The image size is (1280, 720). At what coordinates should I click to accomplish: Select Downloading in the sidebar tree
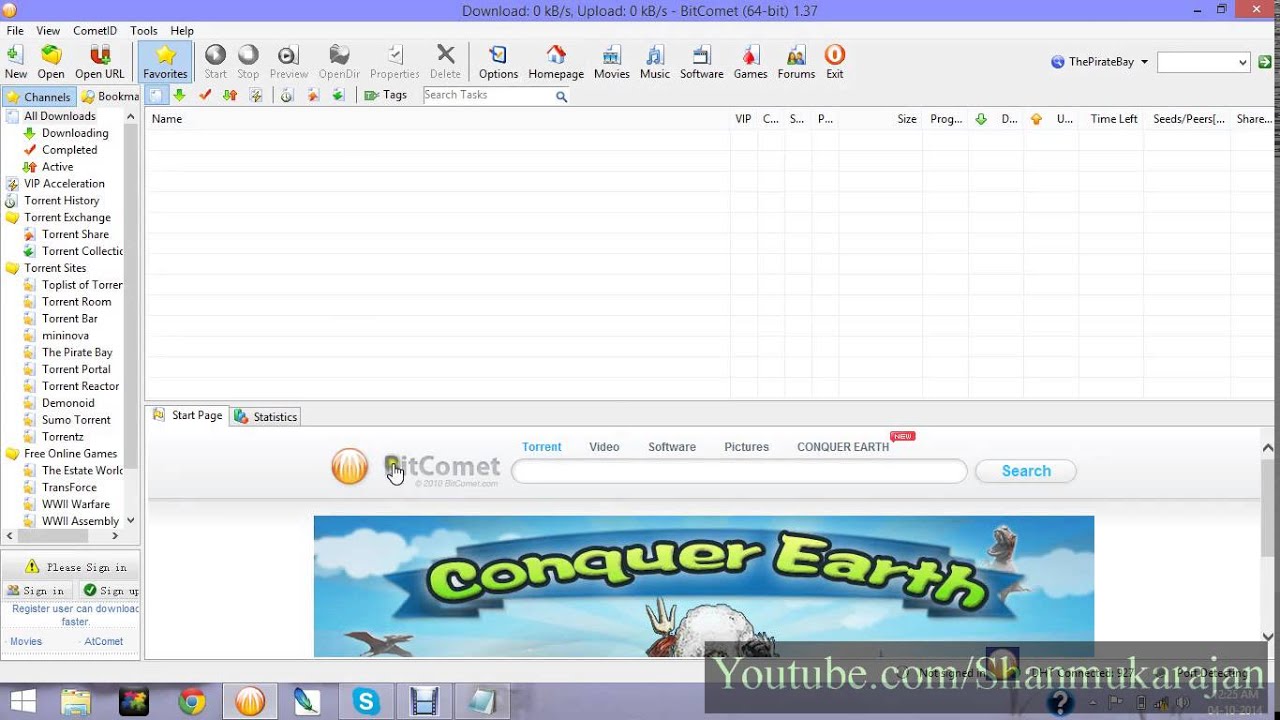75,133
